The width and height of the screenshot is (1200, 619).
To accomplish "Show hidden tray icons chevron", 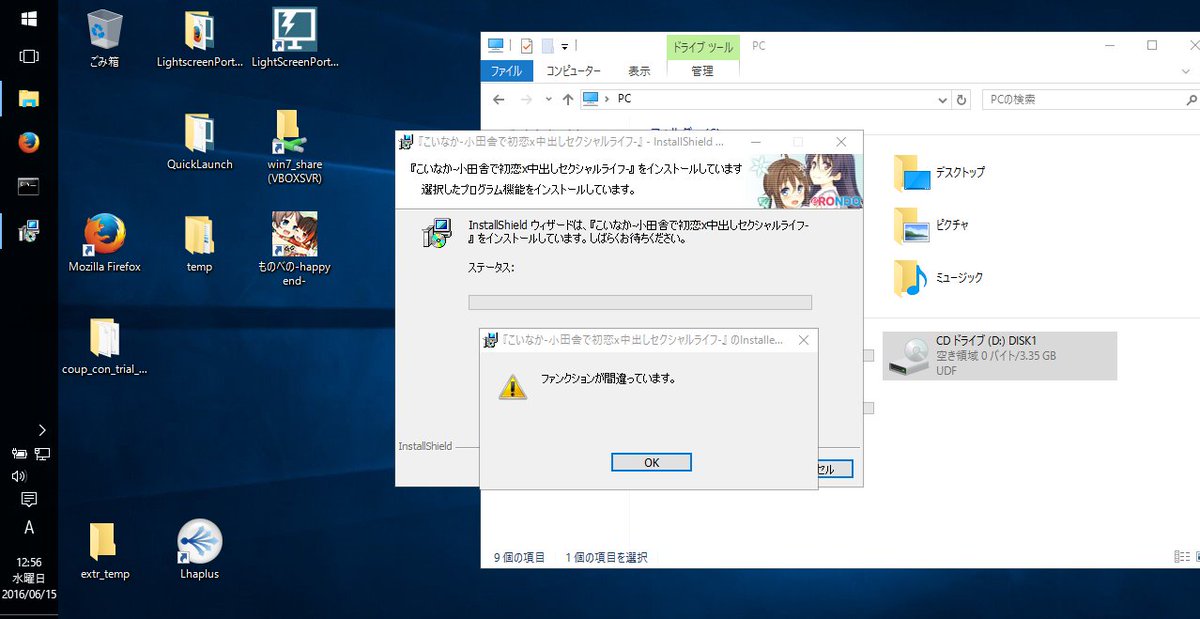I will coord(42,430).
